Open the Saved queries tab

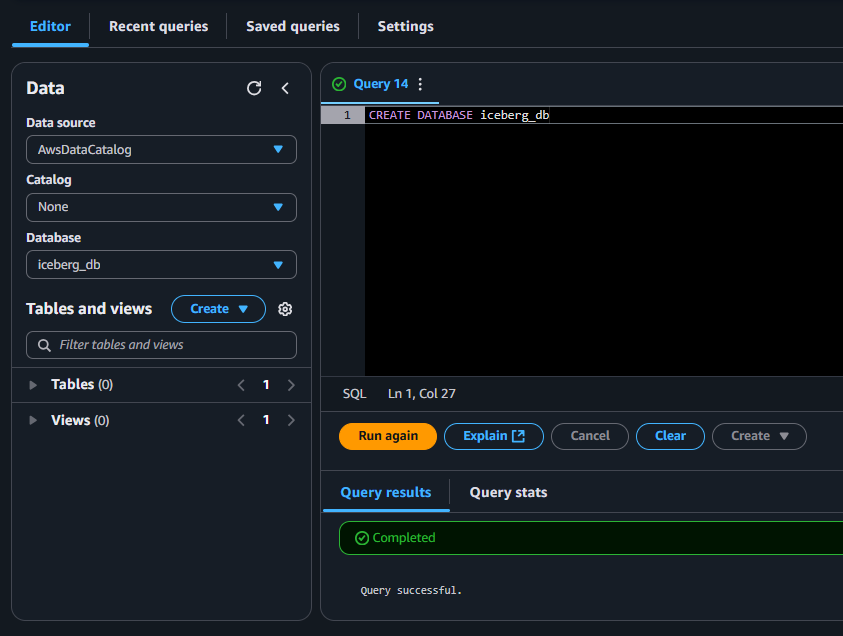pyautogui.click(x=292, y=26)
